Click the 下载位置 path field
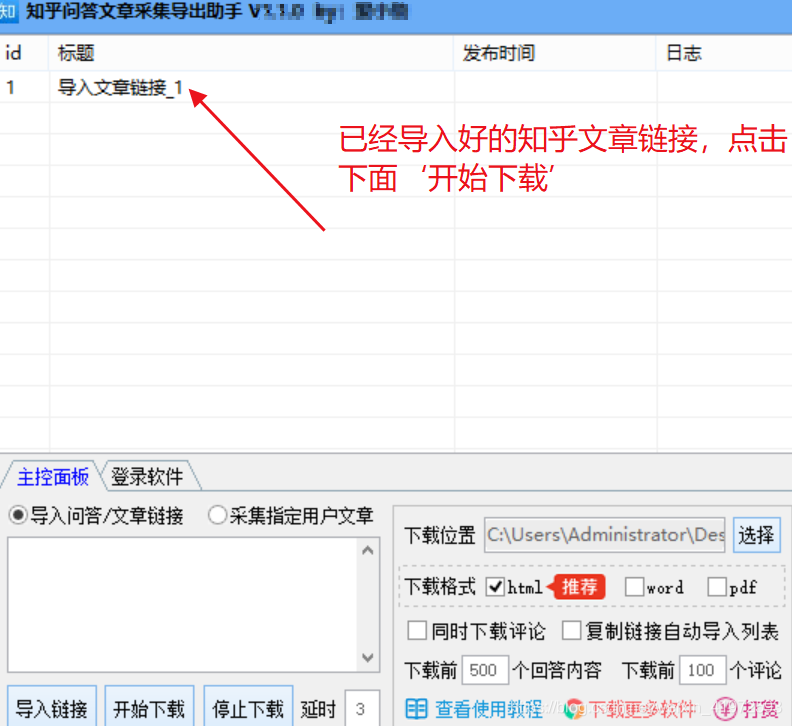The height and width of the screenshot is (726, 792). click(605, 535)
